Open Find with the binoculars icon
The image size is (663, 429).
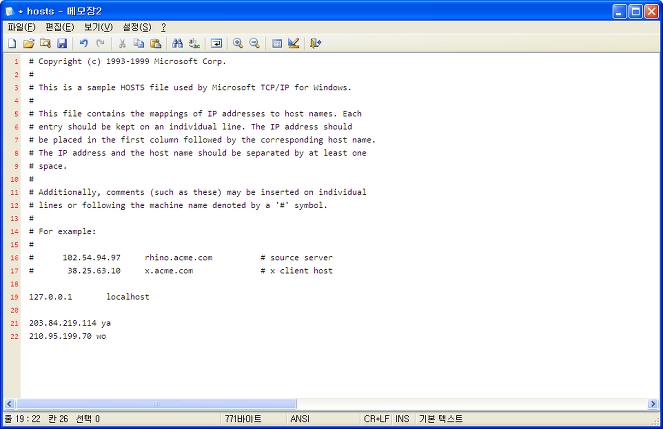(178, 43)
